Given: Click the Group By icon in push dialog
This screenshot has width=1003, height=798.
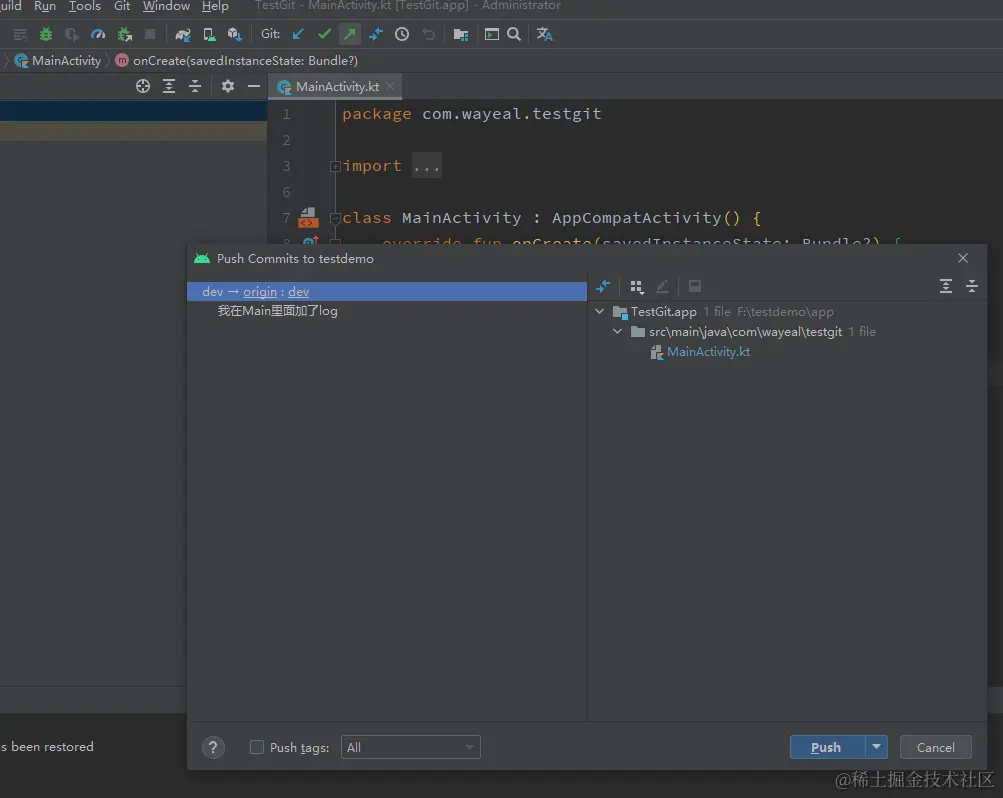Looking at the screenshot, I should [x=636, y=287].
